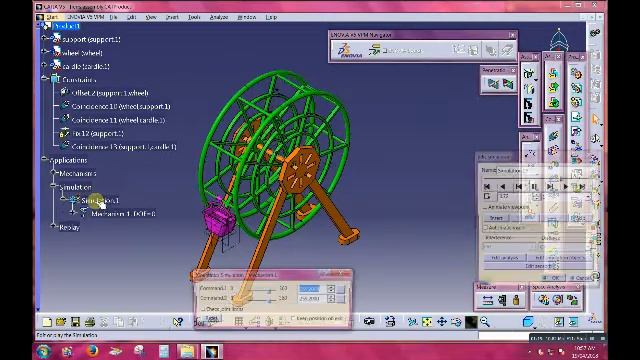Jump to start in Edit Simulation player

coord(487,187)
